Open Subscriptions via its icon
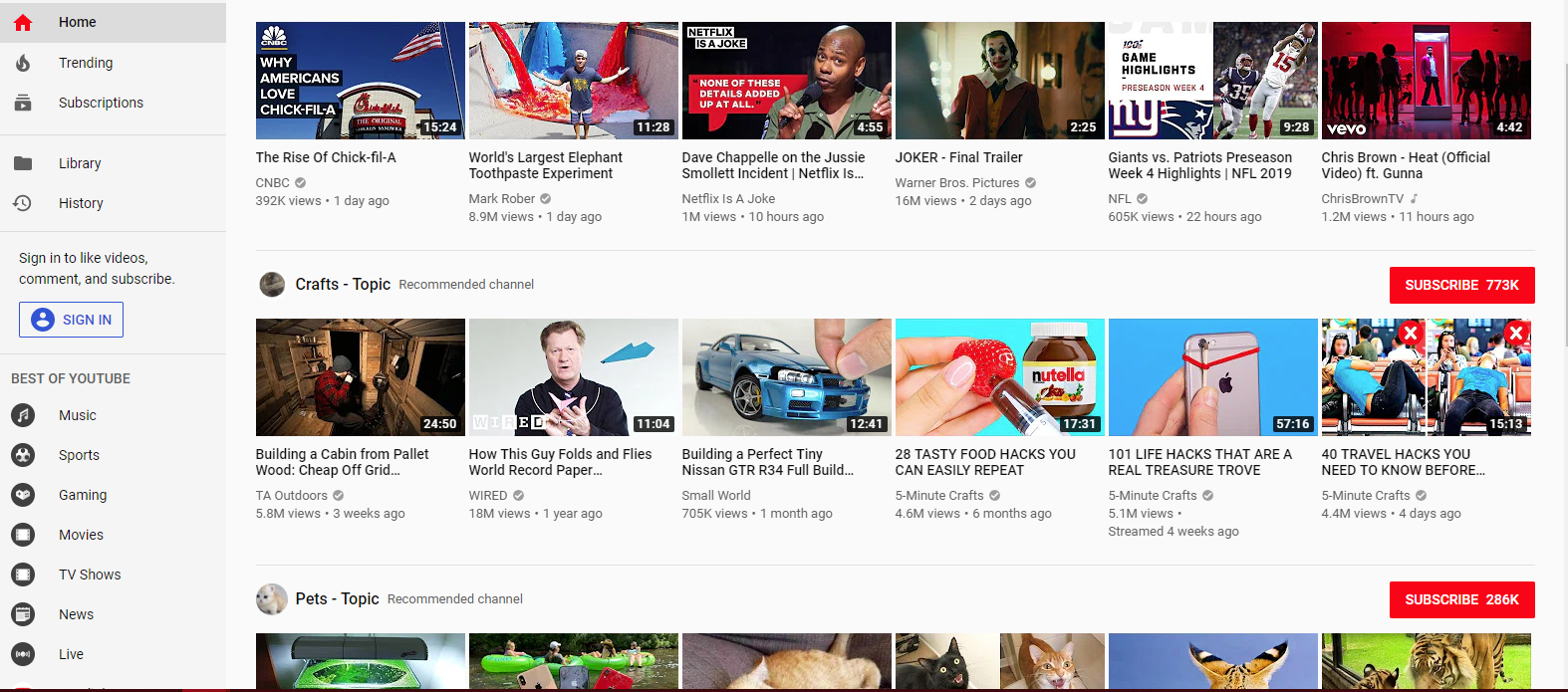The height and width of the screenshot is (692, 1568). (23, 103)
